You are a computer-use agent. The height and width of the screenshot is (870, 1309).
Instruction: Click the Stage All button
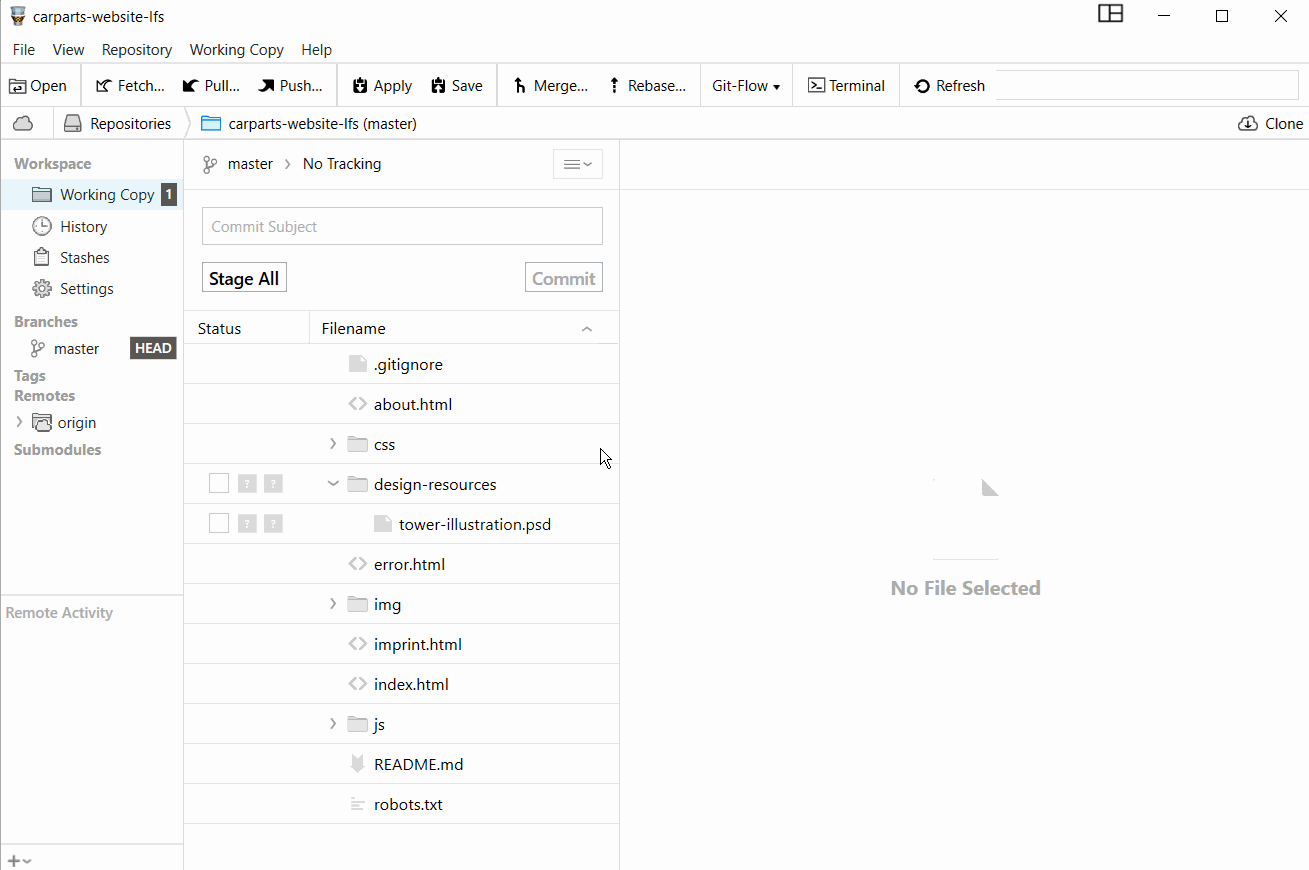click(x=244, y=279)
